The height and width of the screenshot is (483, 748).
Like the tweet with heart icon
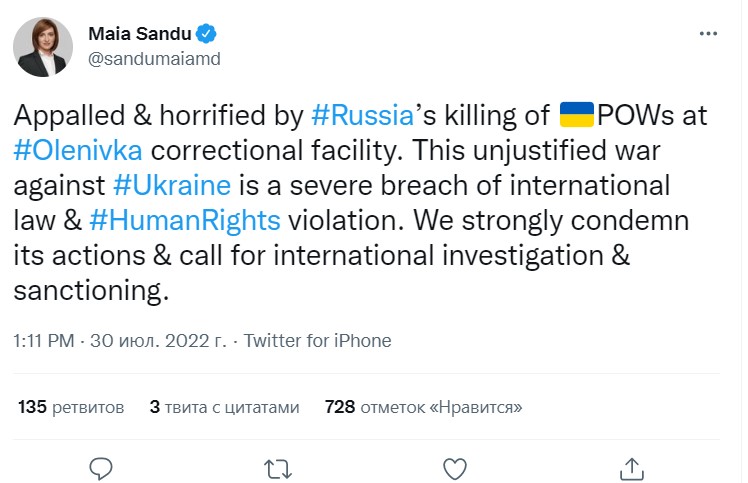tap(454, 467)
